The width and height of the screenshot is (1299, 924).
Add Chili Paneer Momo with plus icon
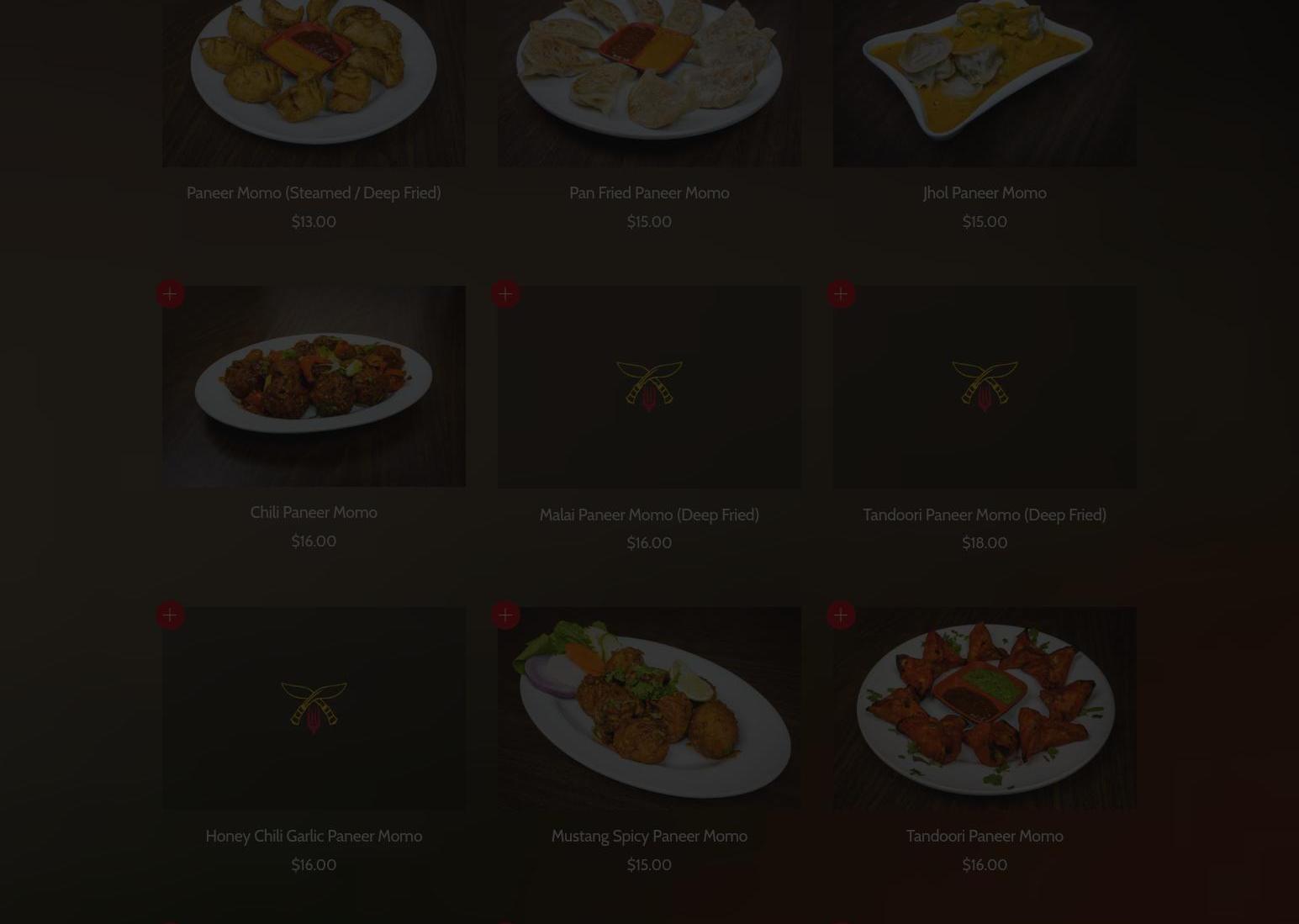point(170,293)
